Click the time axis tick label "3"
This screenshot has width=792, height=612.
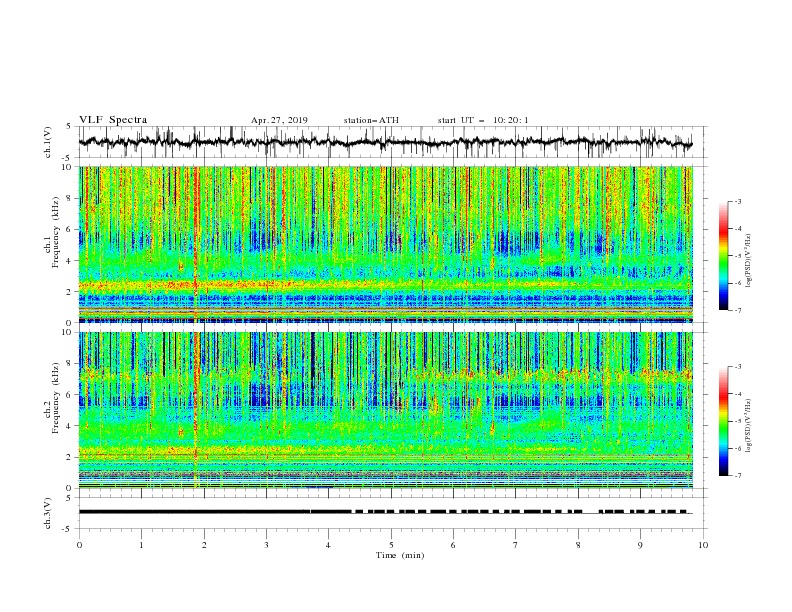[x=266, y=545]
